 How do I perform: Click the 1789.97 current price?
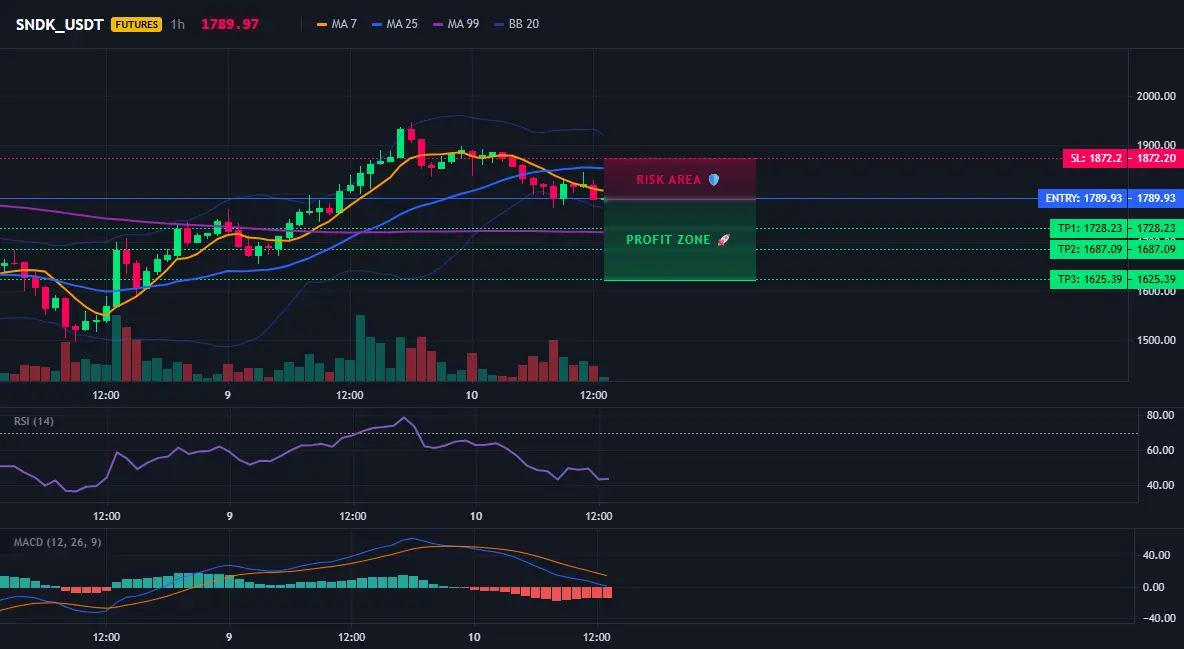[230, 24]
